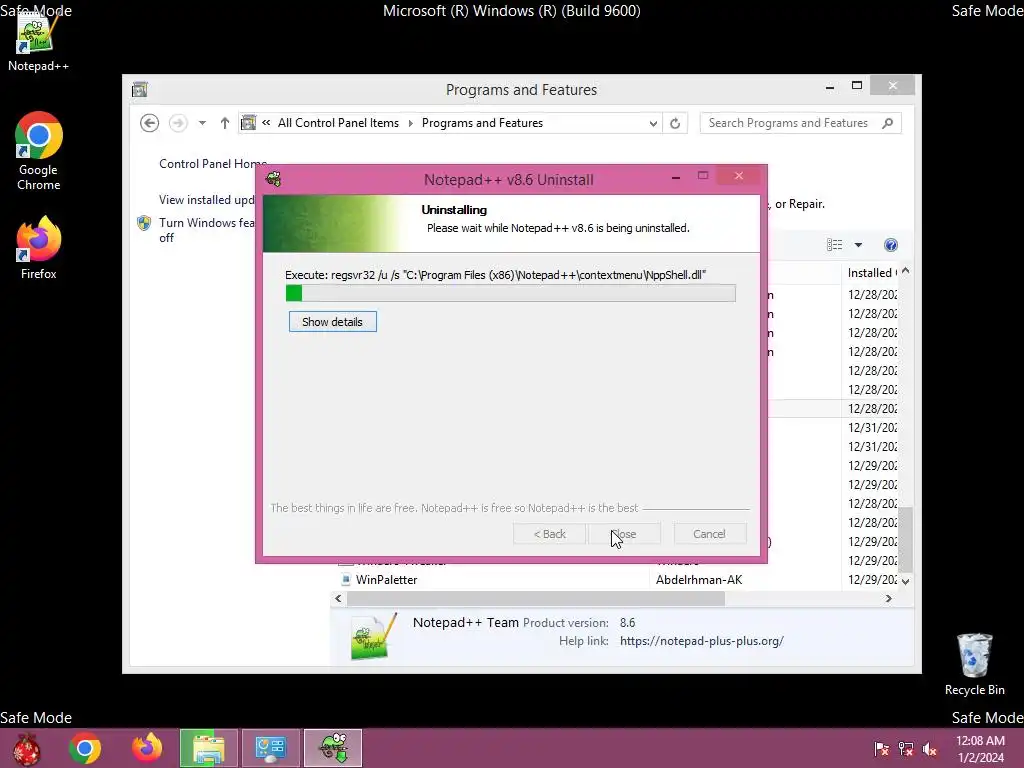Click the Programs and Features window icon
Image resolution: width=1024 pixels, height=768 pixels.
pyautogui.click(x=140, y=89)
